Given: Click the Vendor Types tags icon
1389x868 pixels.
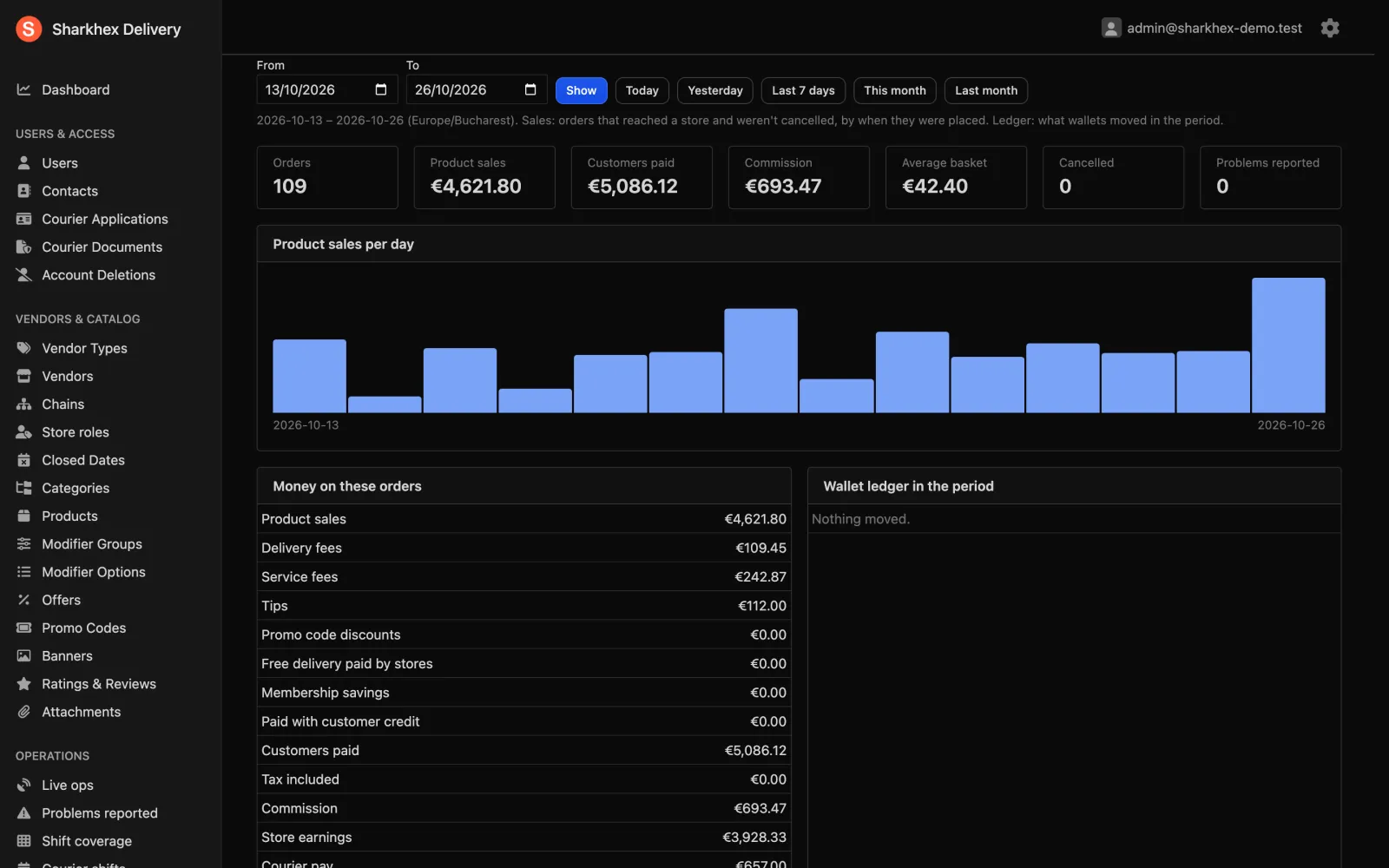Looking at the screenshot, I should (x=23, y=348).
